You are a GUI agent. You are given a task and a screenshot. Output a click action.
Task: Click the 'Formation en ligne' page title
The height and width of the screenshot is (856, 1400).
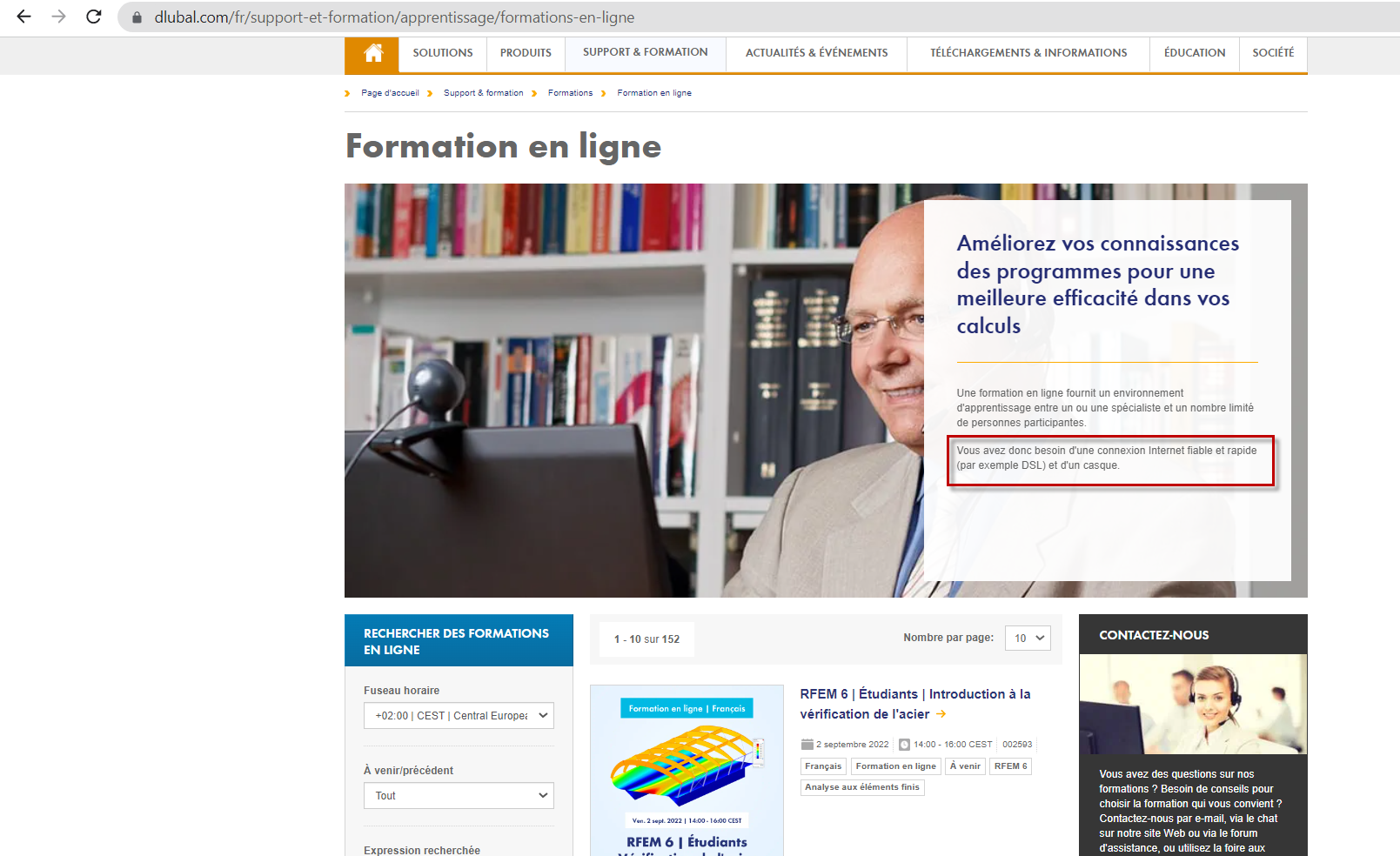coord(504,146)
